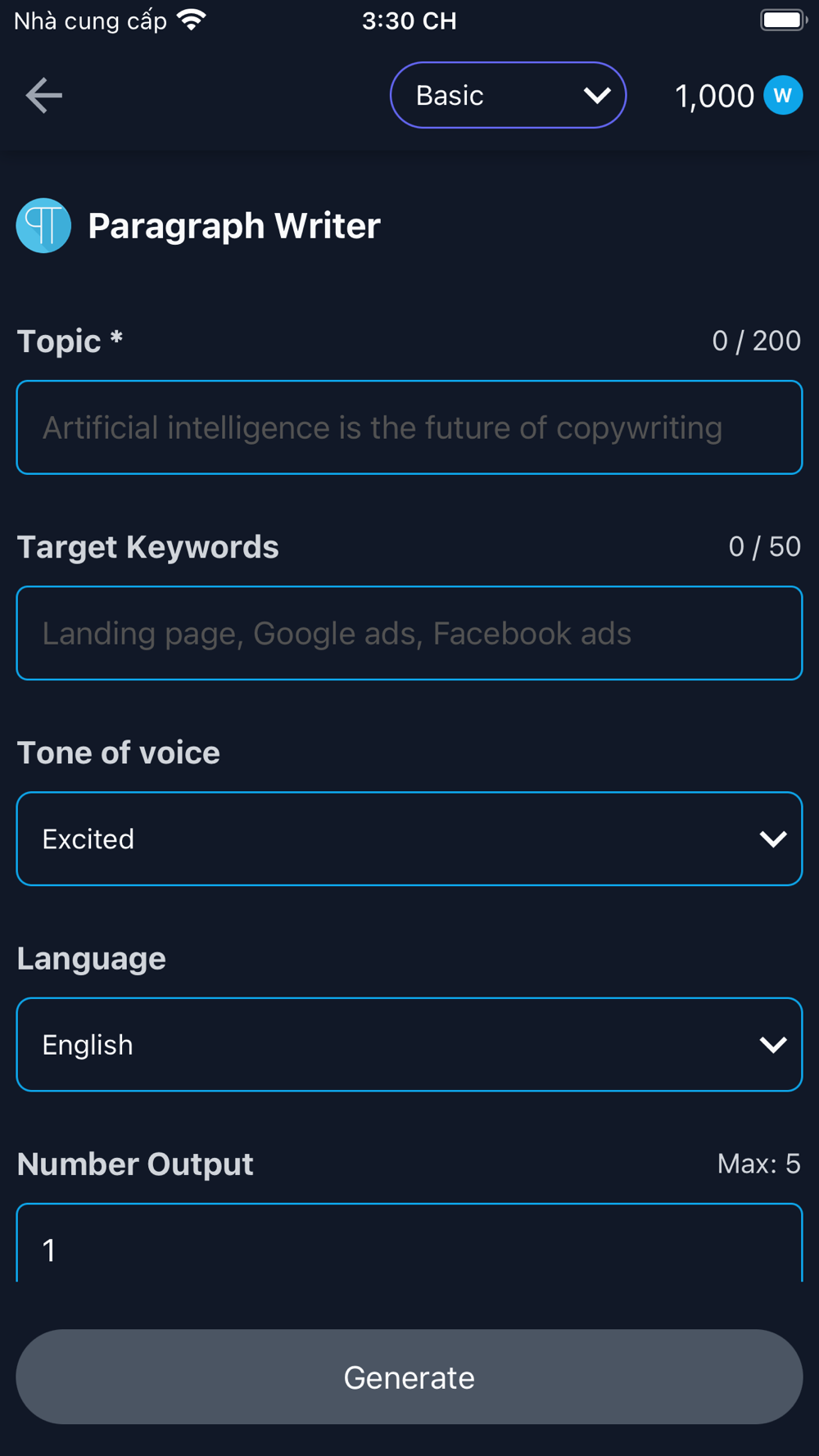819x1456 pixels.
Task: Open the Language English dropdown
Action: pos(409,1044)
